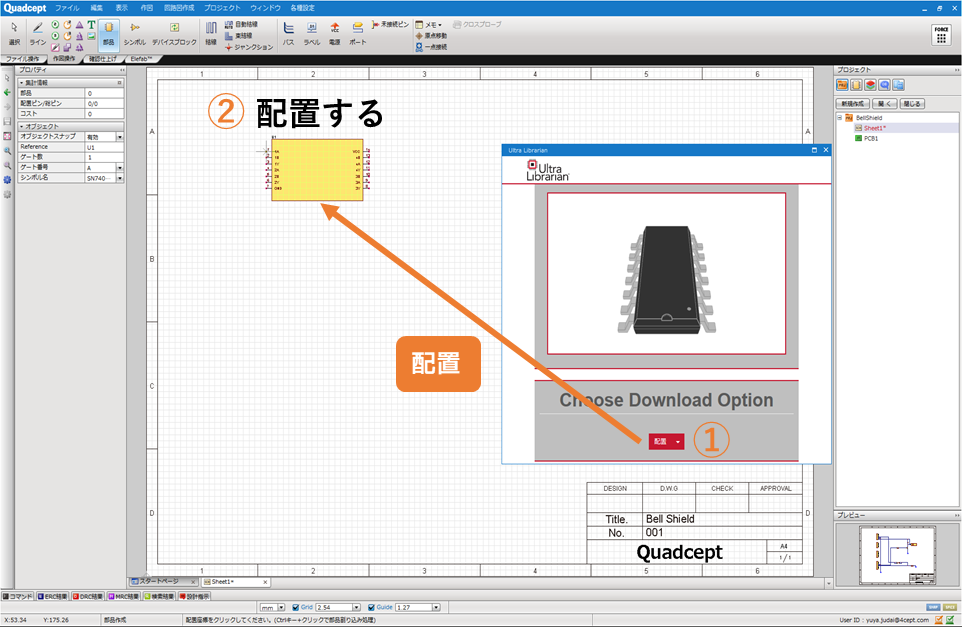Click the 開く button
The image size is (962, 627).
coord(884,104)
